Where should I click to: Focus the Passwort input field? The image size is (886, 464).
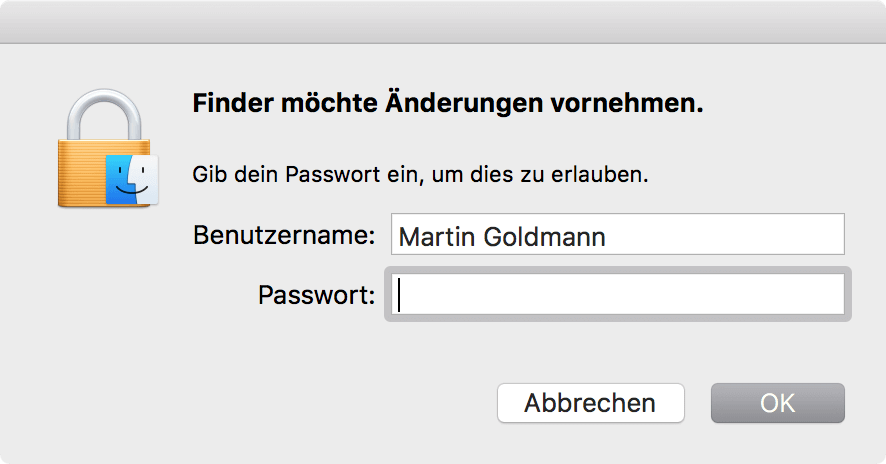(618, 294)
